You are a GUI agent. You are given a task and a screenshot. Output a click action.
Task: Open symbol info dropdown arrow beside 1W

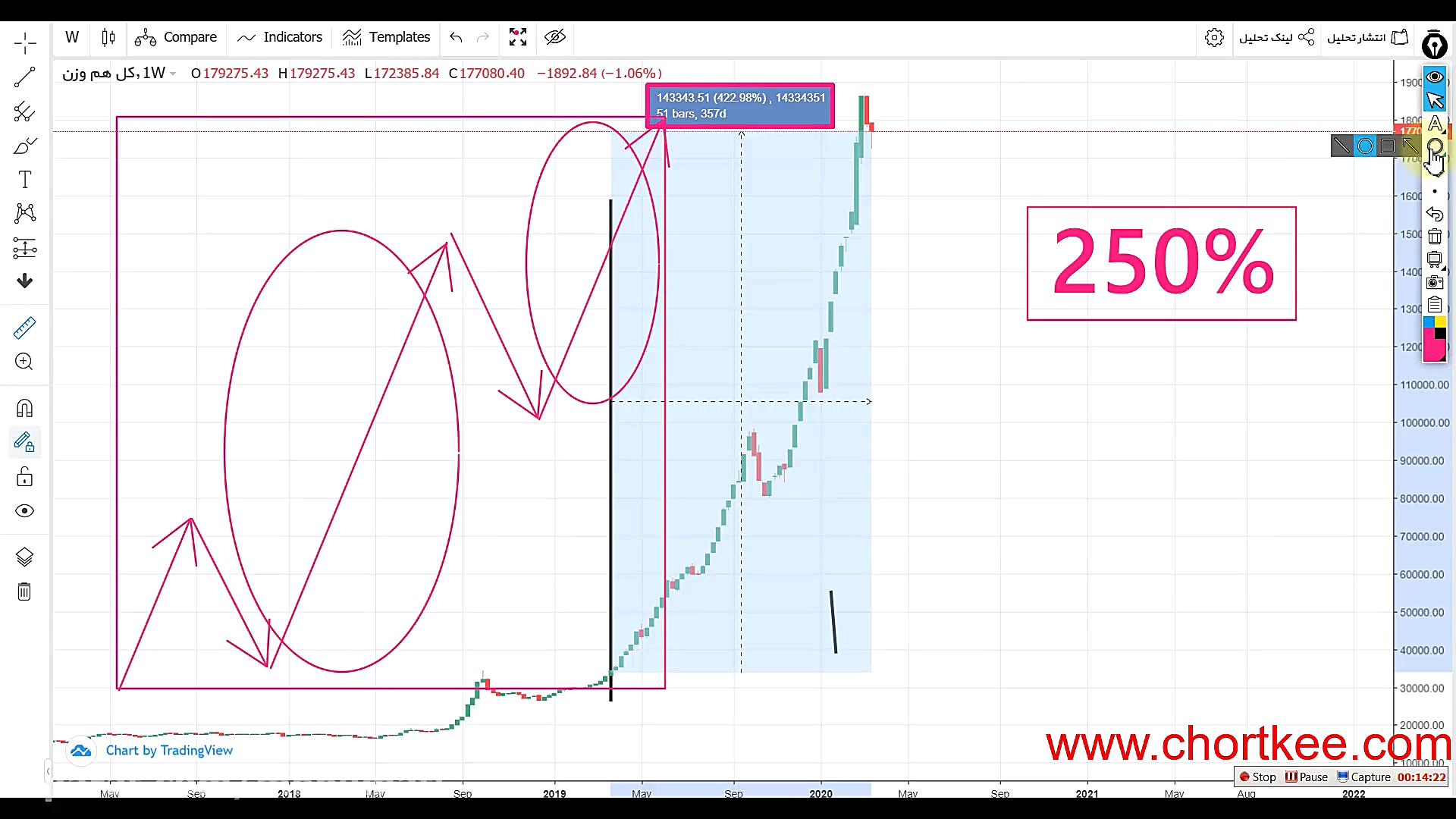click(x=174, y=74)
